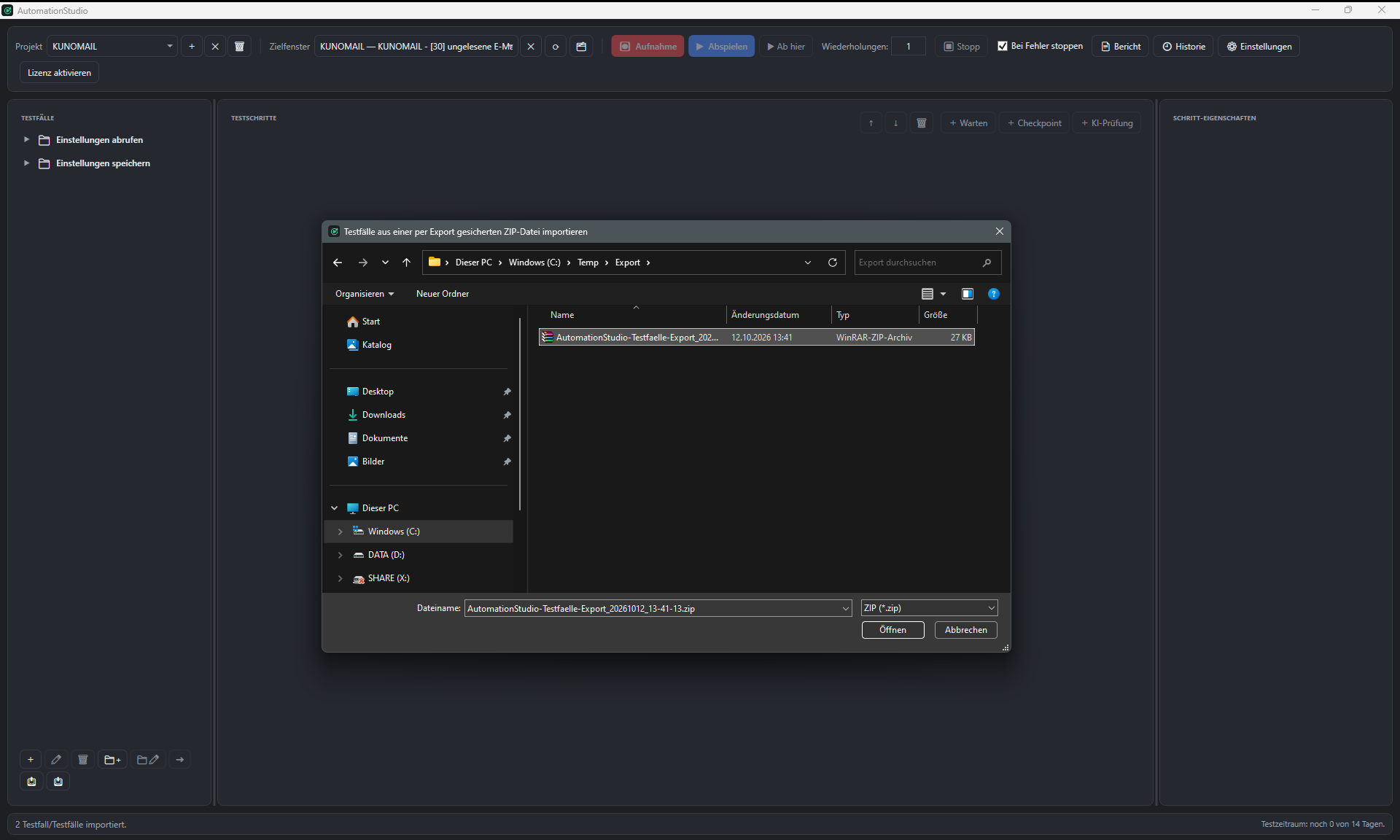Add new test case via bottom plus icon

point(31,759)
